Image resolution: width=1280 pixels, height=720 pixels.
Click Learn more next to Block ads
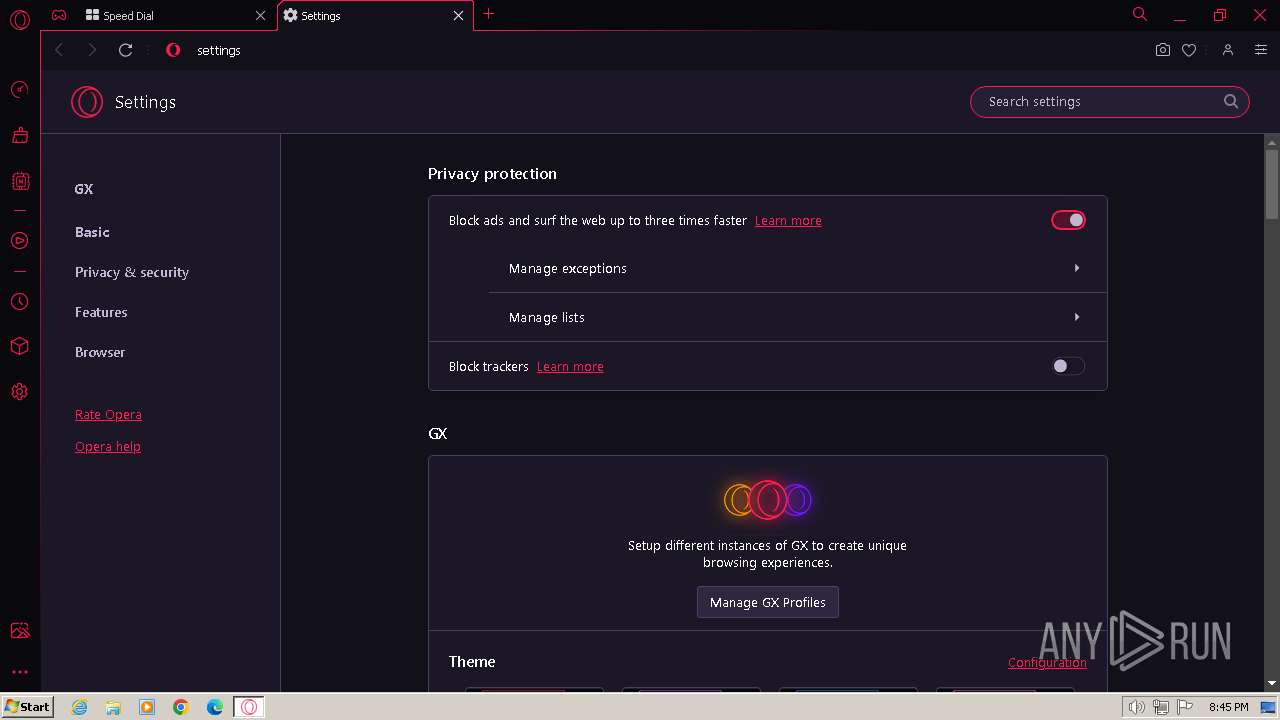[788, 220]
